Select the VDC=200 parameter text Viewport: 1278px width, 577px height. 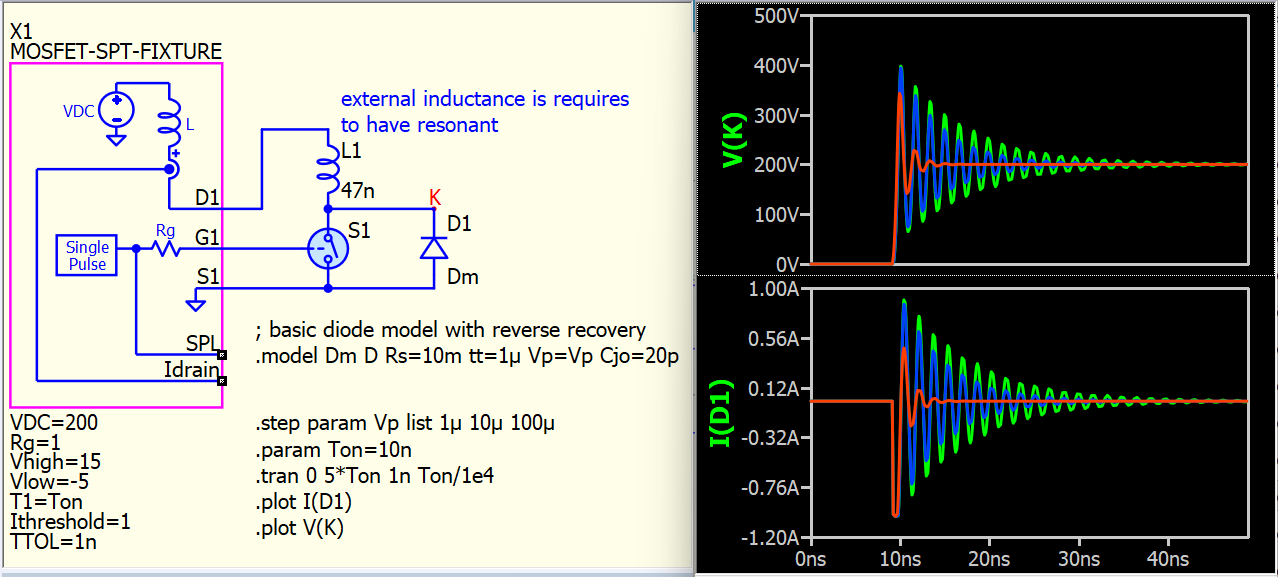(54, 423)
